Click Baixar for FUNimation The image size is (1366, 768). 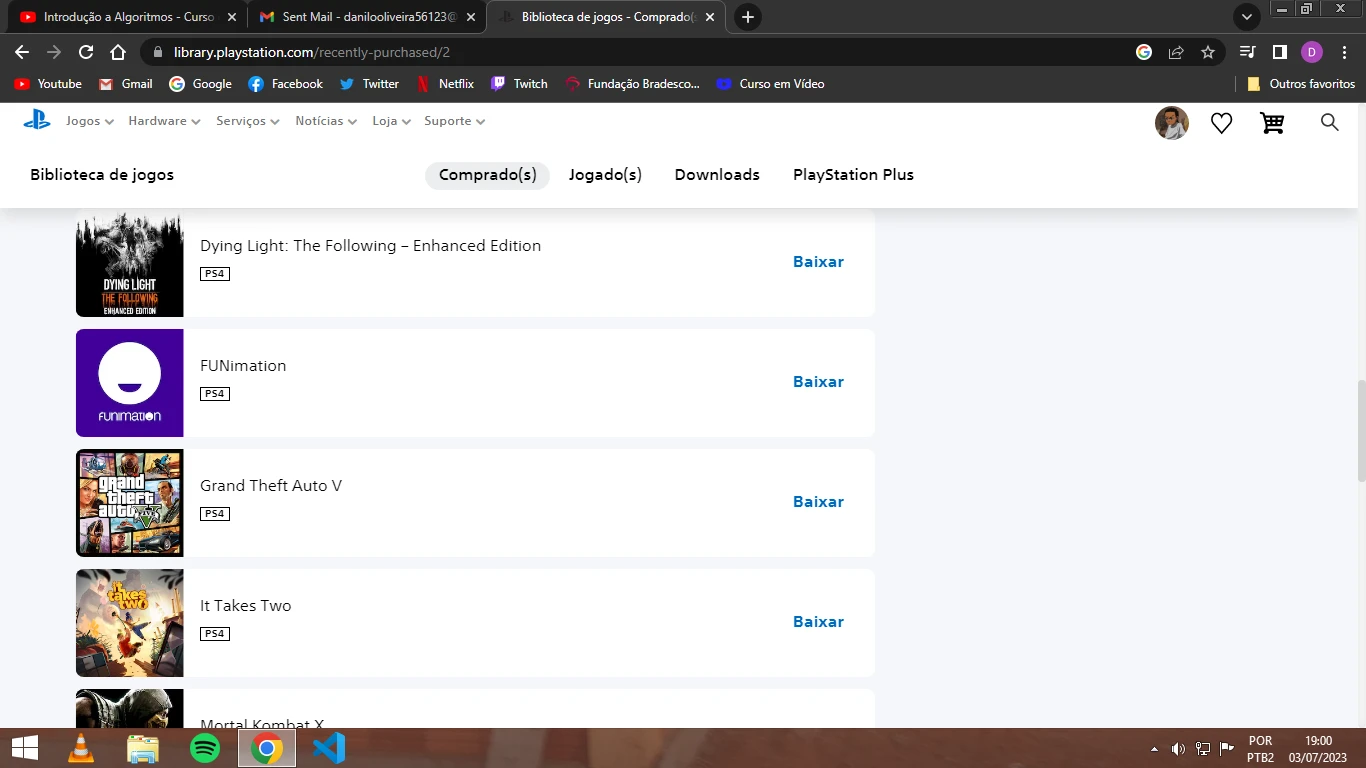(x=818, y=382)
